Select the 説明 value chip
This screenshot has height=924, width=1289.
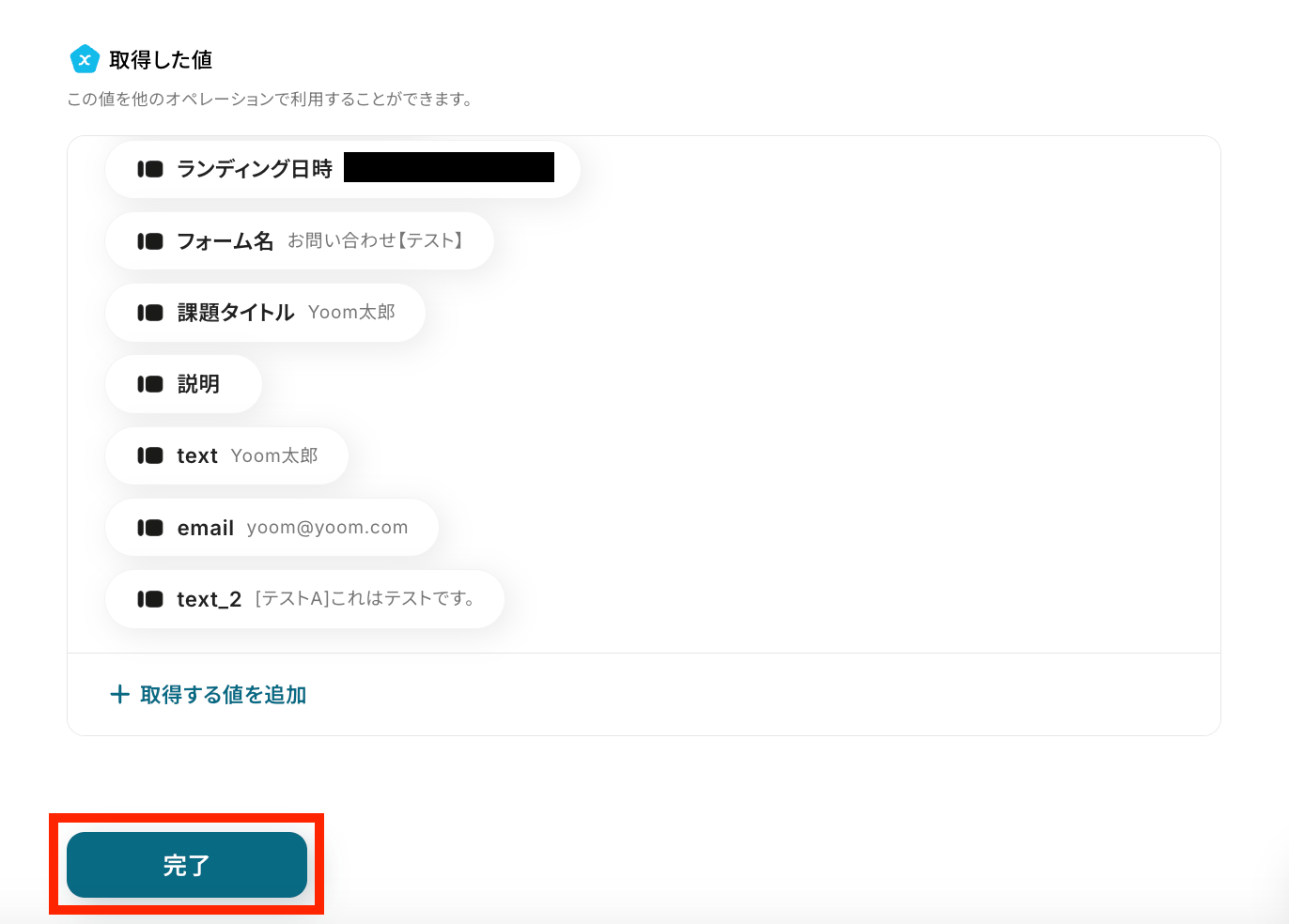(x=183, y=384)
